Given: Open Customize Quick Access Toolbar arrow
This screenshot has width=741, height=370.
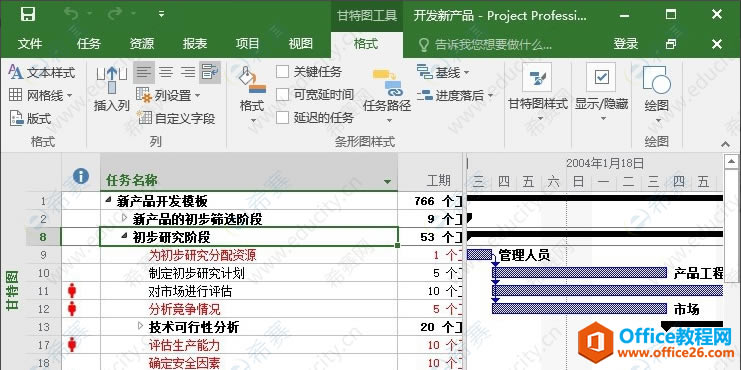Looking at the screenshot, I should coord(161,15).
